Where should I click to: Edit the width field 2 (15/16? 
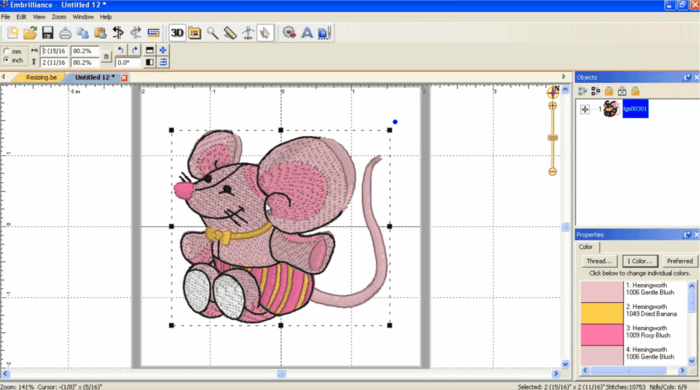point(54,51)
